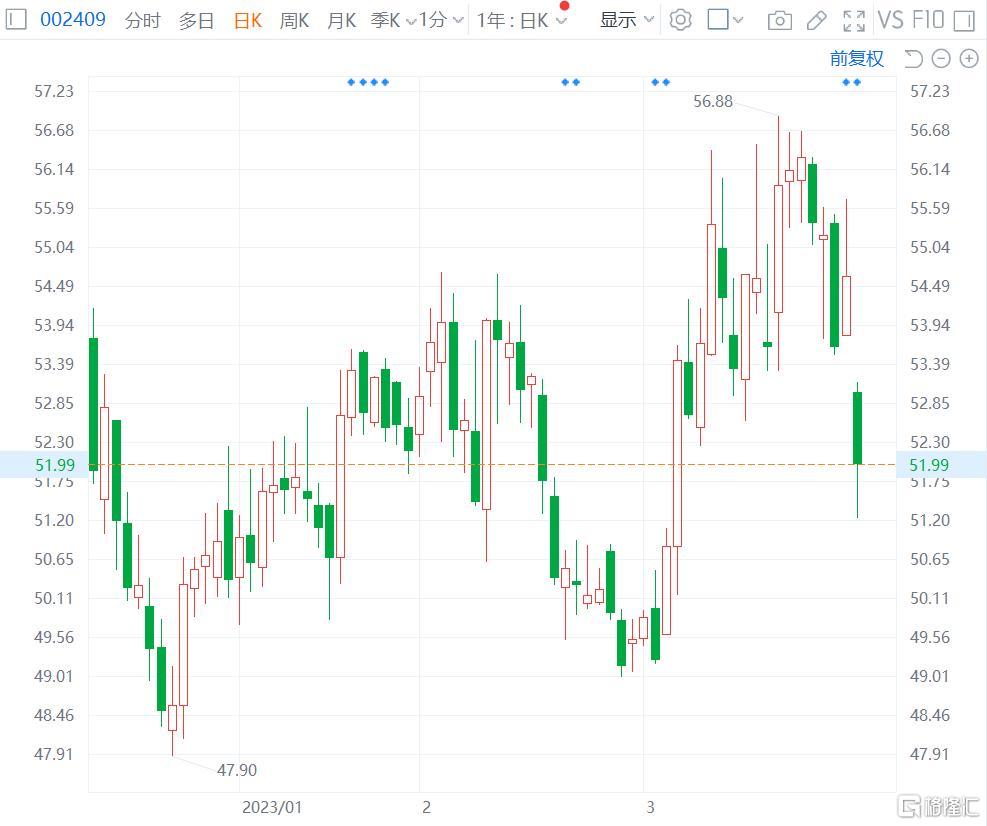
Task: Click the rightmost blue diamond event markers
Action: point(852,82)
